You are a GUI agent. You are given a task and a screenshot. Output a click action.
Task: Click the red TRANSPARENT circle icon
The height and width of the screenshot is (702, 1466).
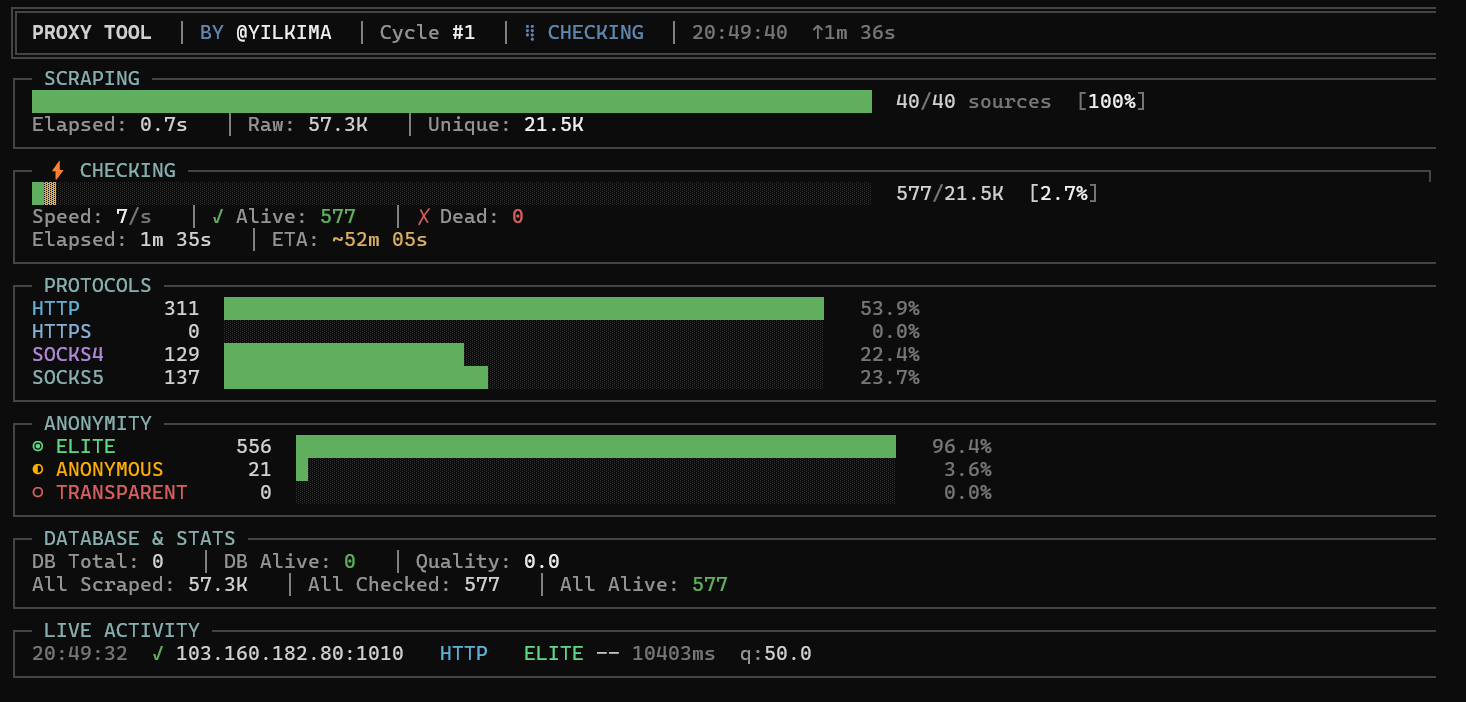[38, 493]
